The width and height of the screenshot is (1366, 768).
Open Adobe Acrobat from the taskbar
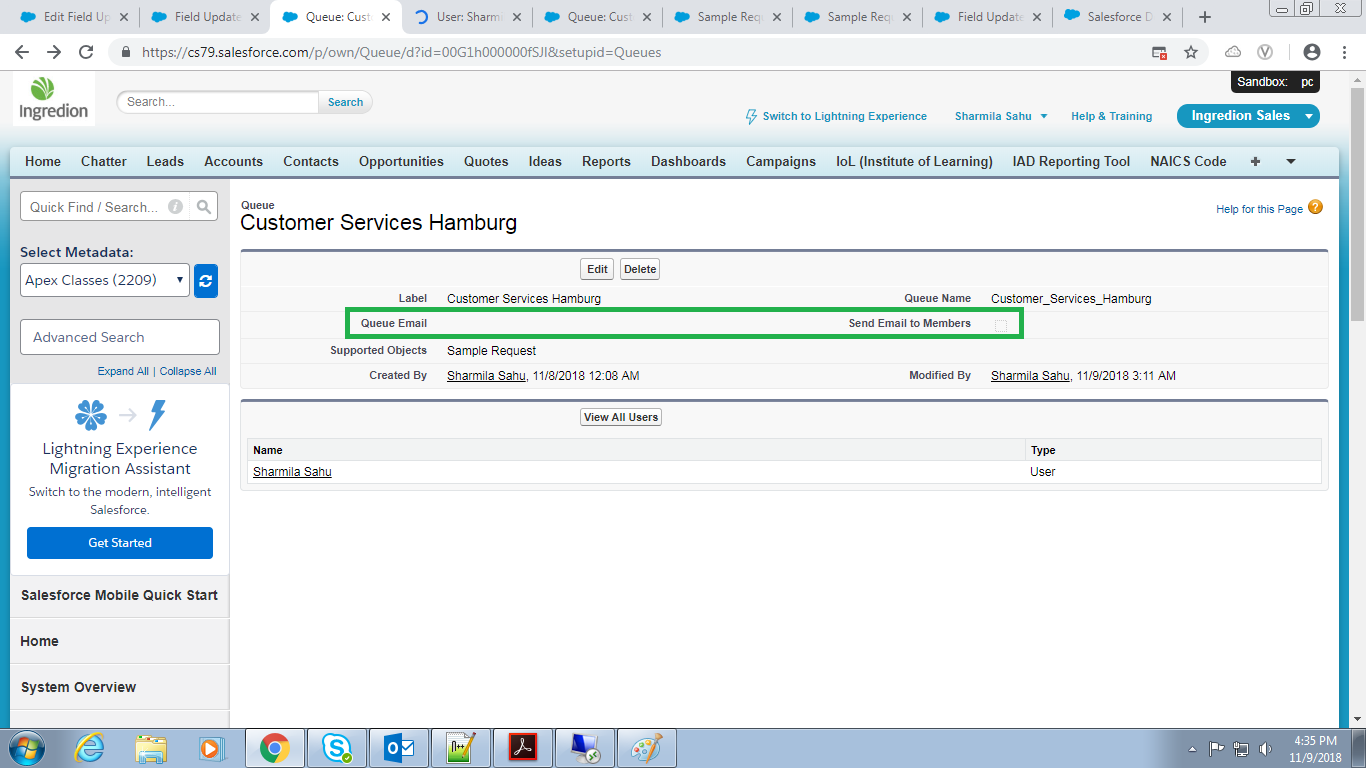pos(523,748)
